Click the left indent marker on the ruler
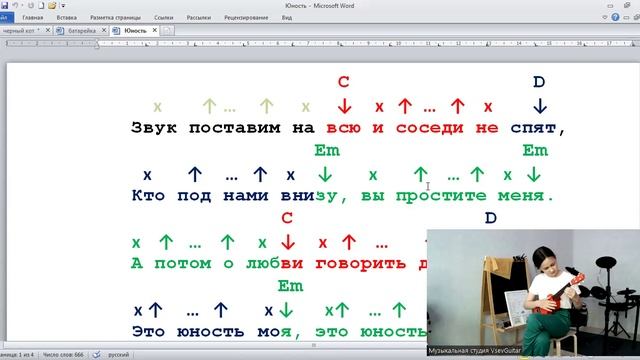The image size is (640, 360). coord(97,44)
